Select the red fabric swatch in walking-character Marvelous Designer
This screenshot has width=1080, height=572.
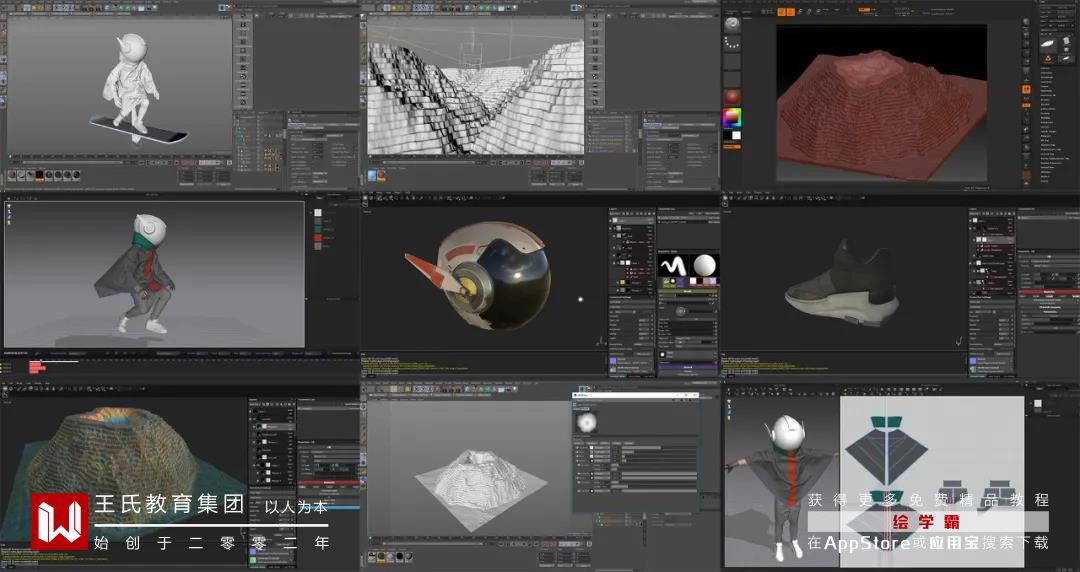click(x=318, y=238)
